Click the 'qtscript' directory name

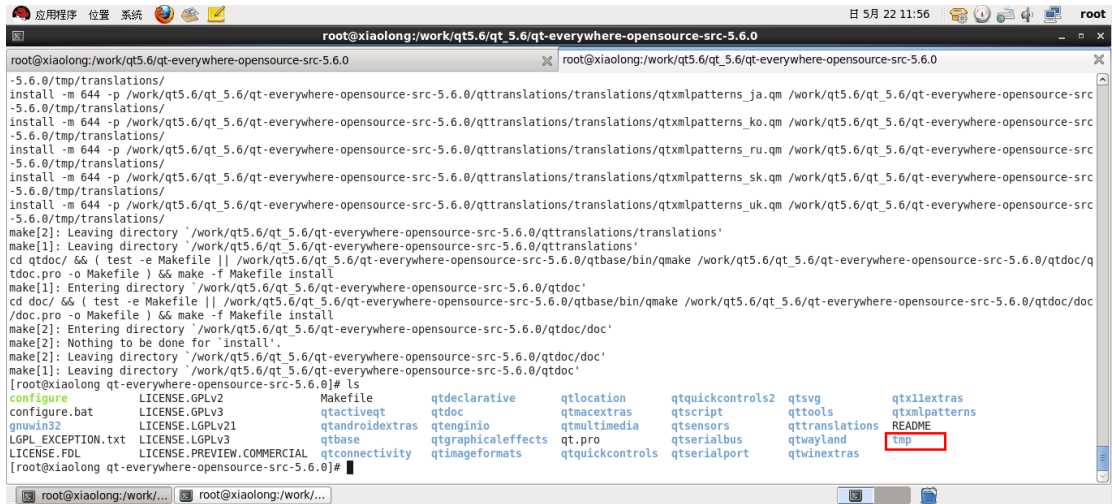click(x=696, y=412)
